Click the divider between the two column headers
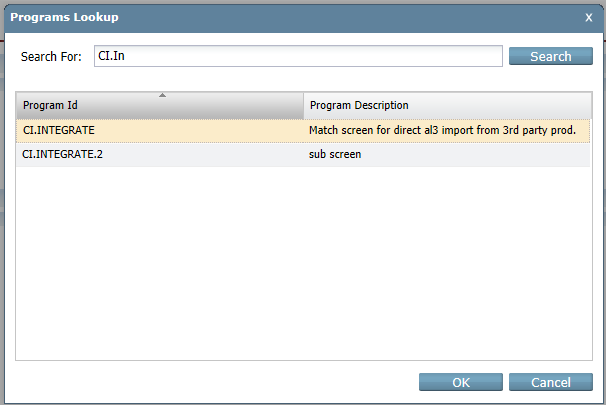This screenshot has width=606, height=405. point(303,106)
